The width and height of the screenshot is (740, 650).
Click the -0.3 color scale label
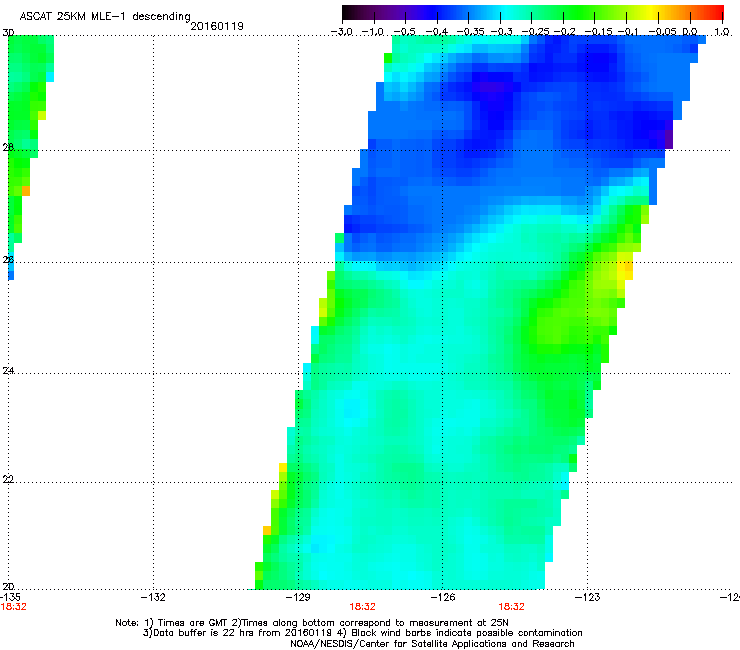501,32
